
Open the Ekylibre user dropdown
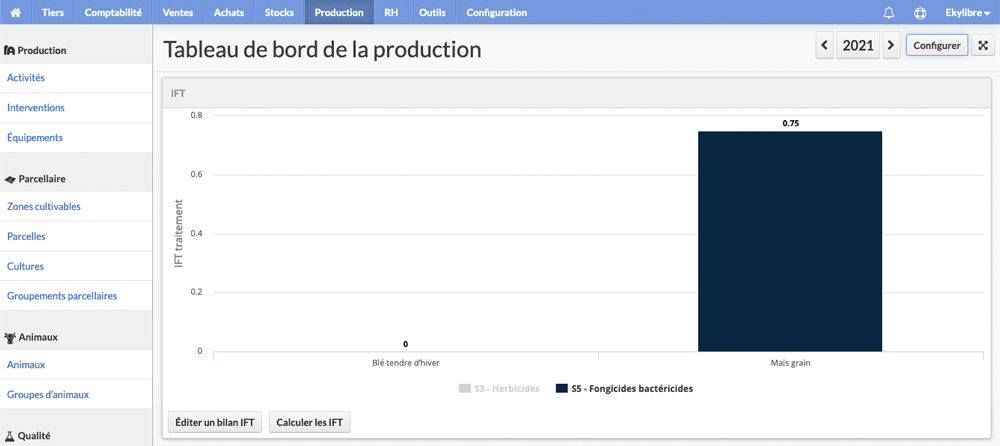click(x=967, y=12)
